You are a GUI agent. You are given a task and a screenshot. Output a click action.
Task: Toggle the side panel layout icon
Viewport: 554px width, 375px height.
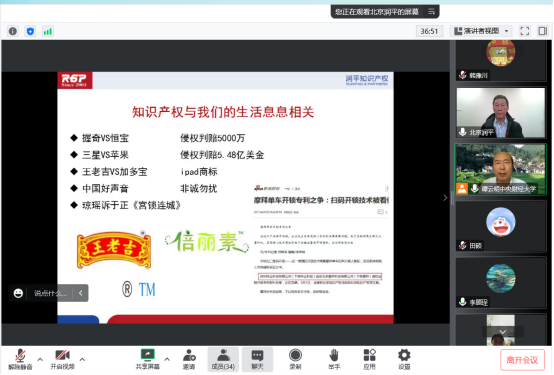pos(543,31)
